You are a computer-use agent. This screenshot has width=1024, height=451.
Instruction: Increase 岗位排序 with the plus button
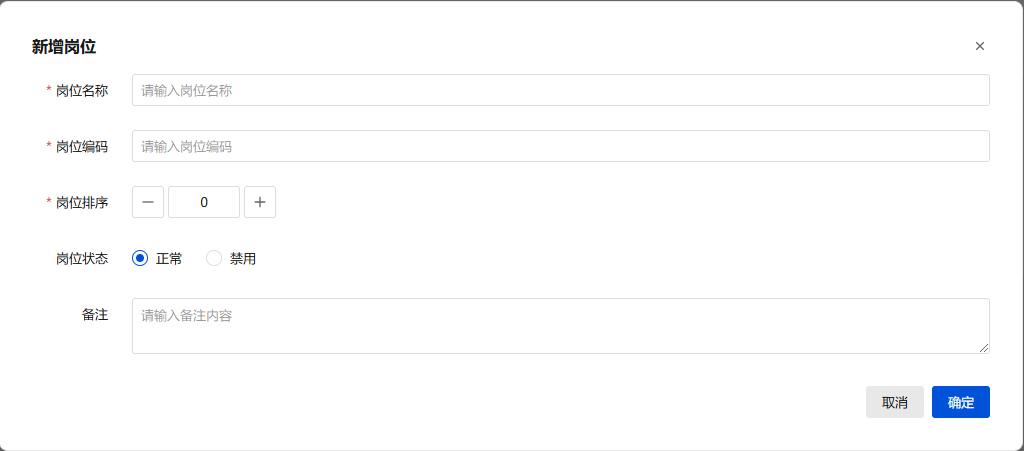pyautogui.click(x=260, y=202)
